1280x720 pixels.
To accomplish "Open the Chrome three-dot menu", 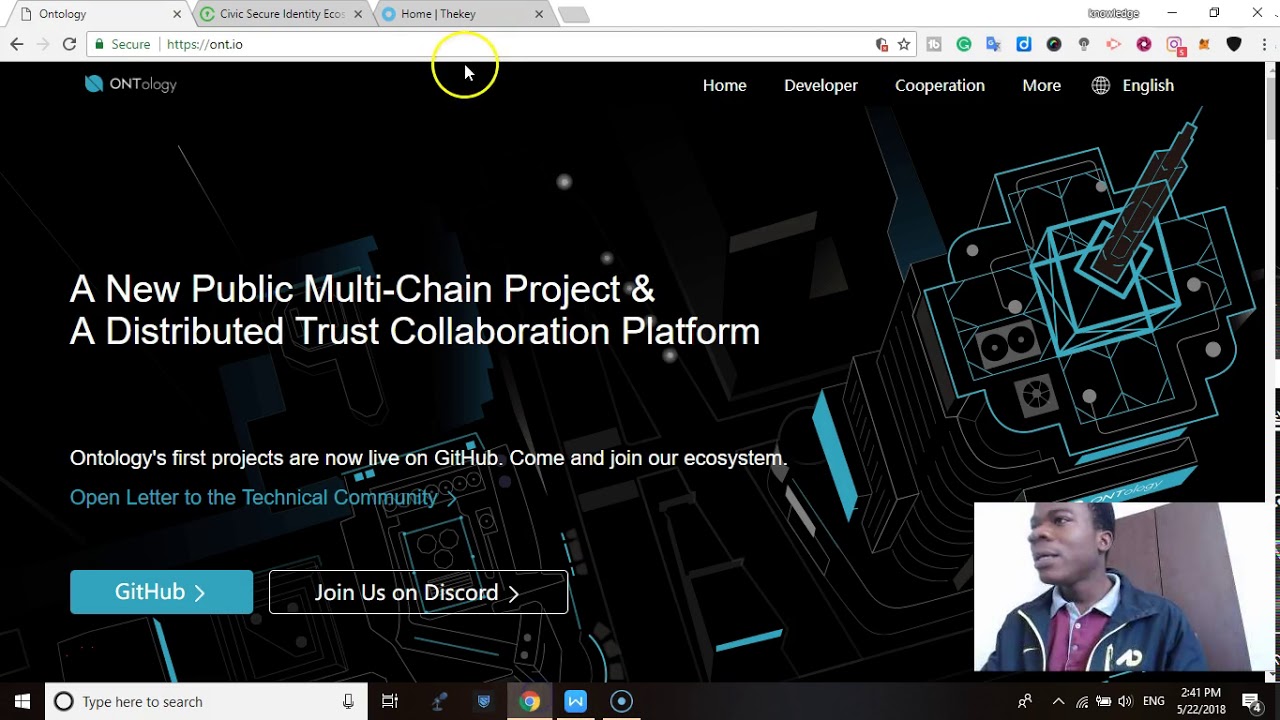I will coord(1263,44).
